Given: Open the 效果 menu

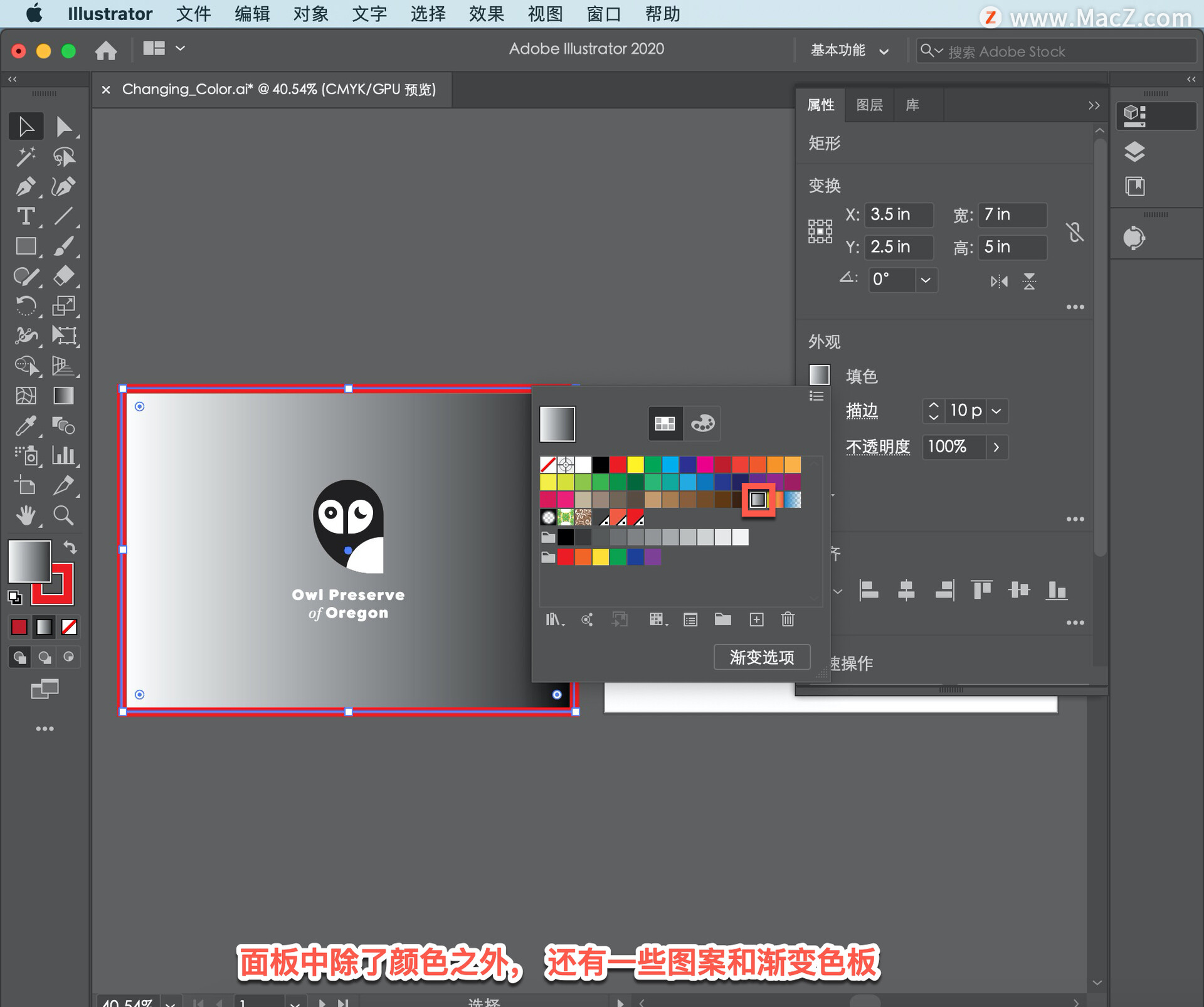Looking at the screenshot, I should coord(486,14).
